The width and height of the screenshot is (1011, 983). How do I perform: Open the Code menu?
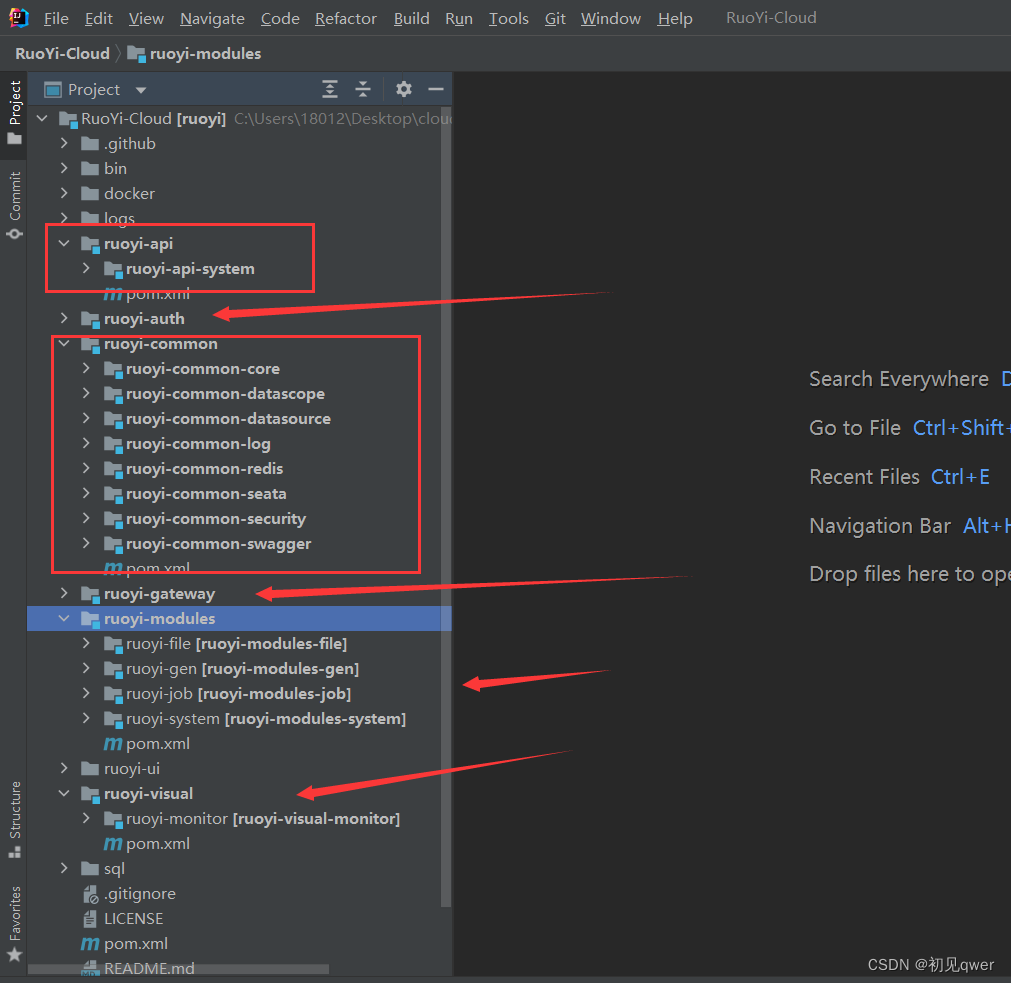(280, 19)
